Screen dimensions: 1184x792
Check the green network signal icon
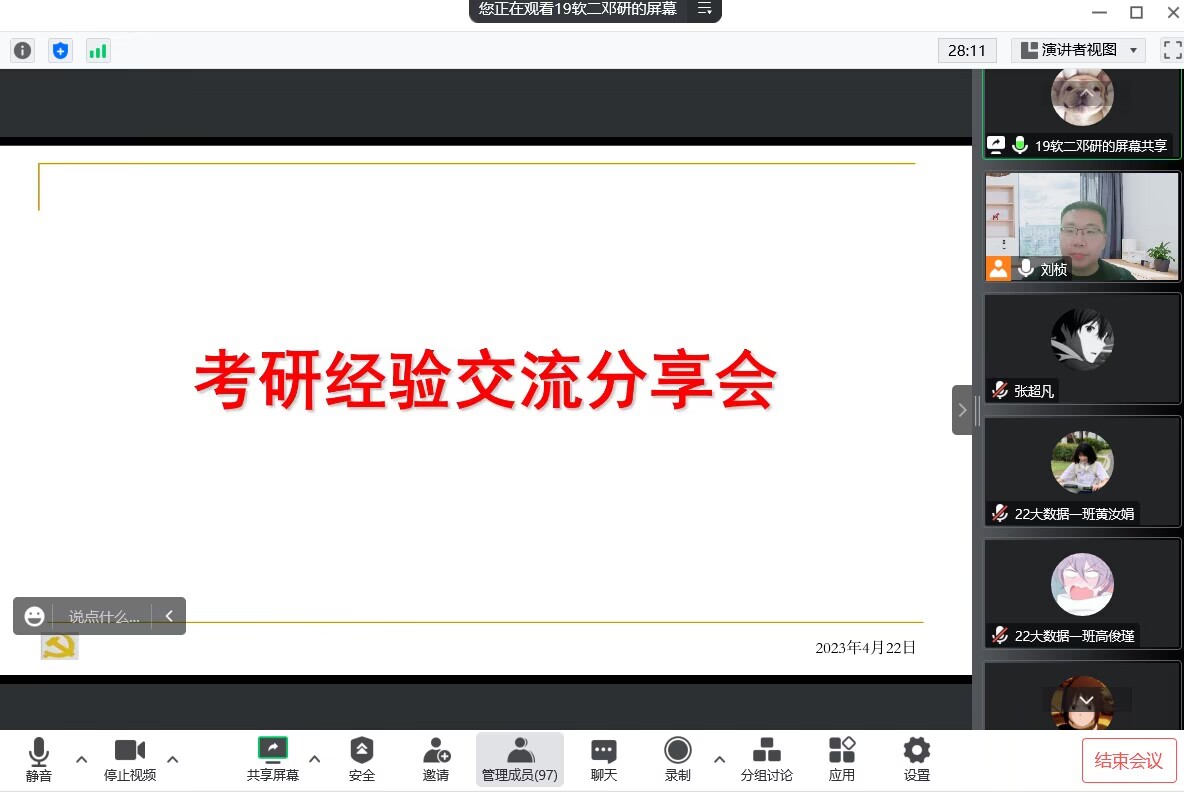[97, 50]
